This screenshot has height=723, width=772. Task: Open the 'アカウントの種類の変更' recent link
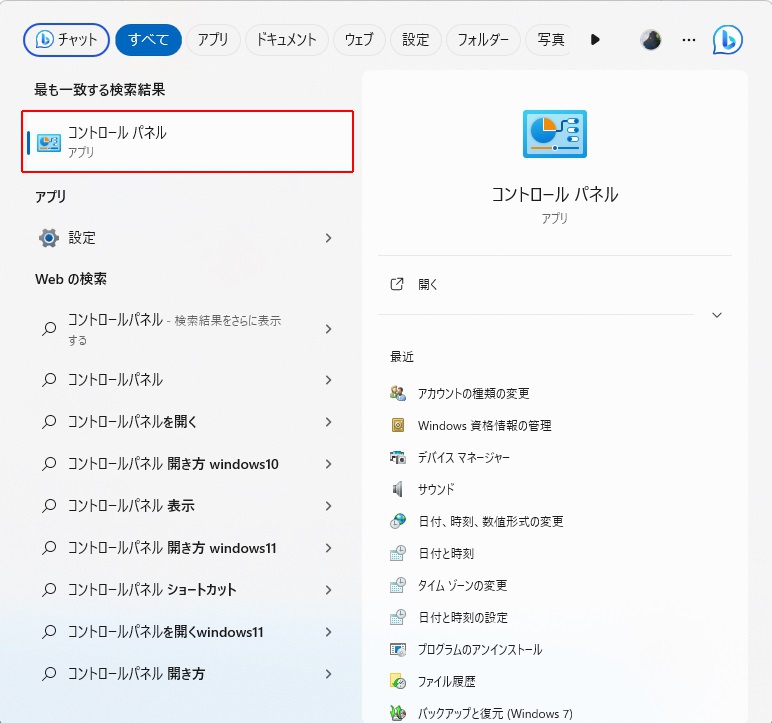click(473, 393)
